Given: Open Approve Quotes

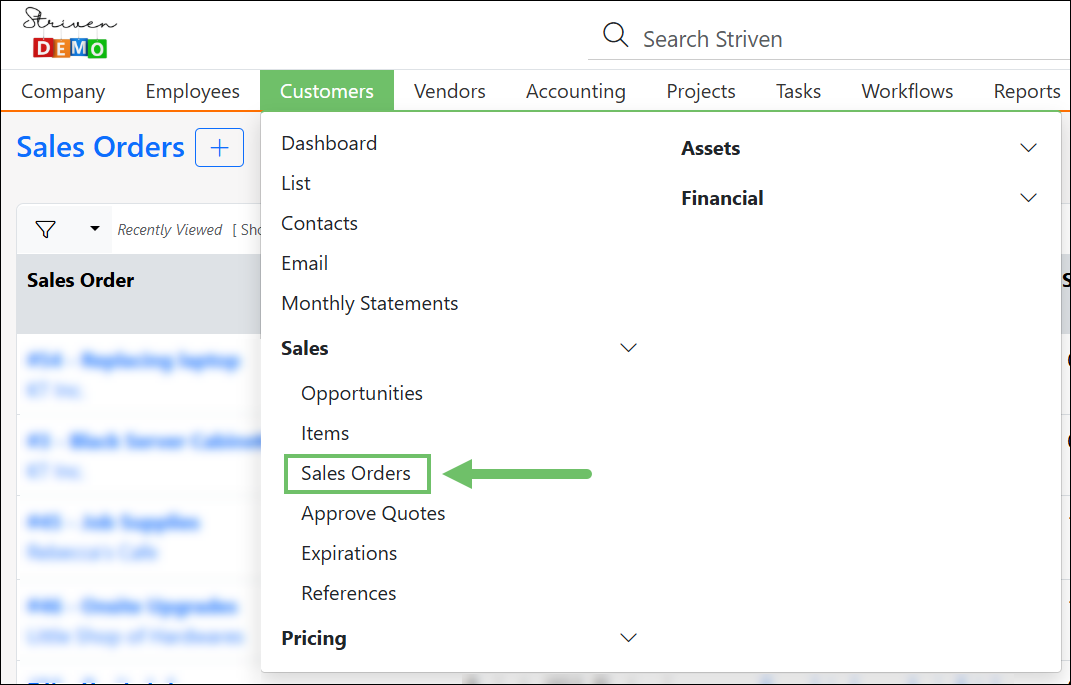Looking at the screenshot, I should [373, 514].
